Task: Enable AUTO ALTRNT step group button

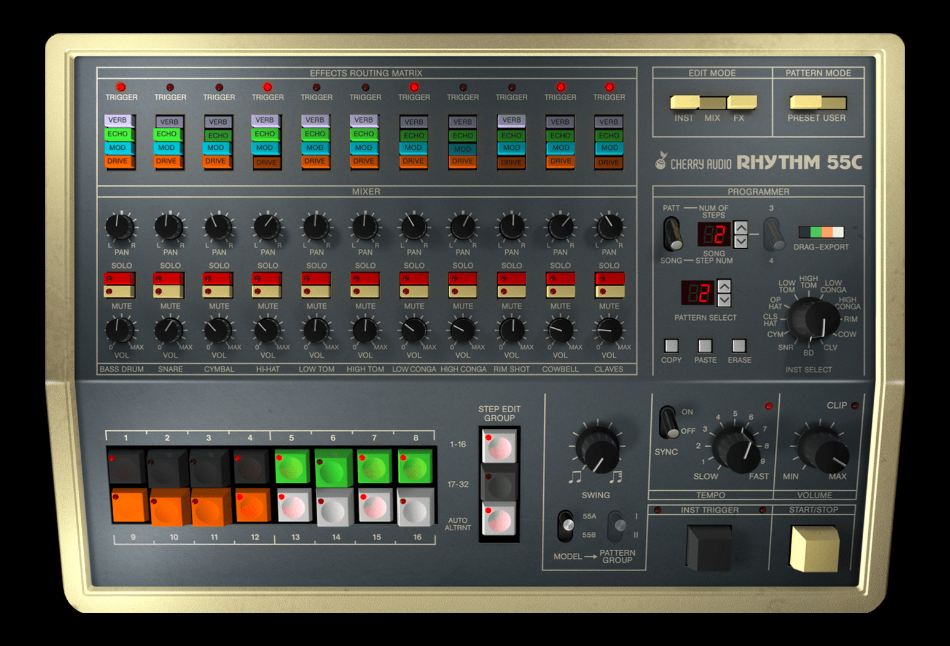Action: coord(499,519)
